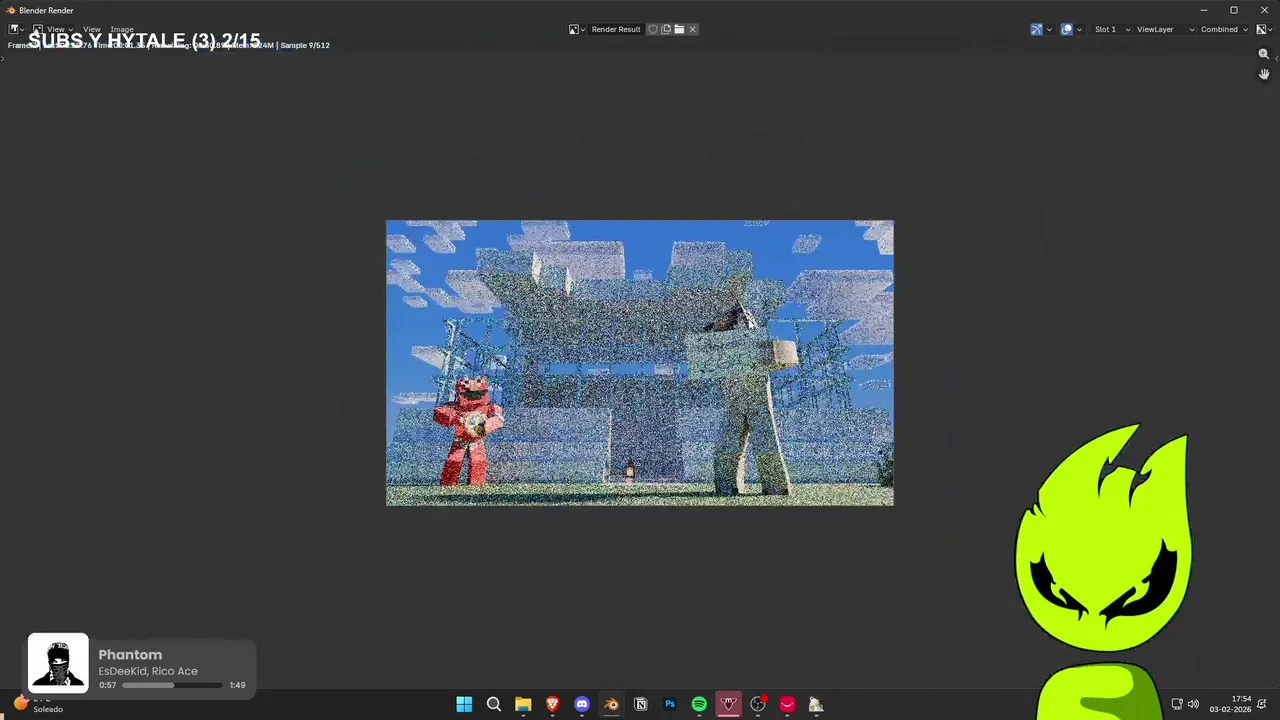Image resolution: width=1280 pixels, height=720 pixels.
Task: Click the highlighted pink app in taskbar
Action: click(728, 704)
